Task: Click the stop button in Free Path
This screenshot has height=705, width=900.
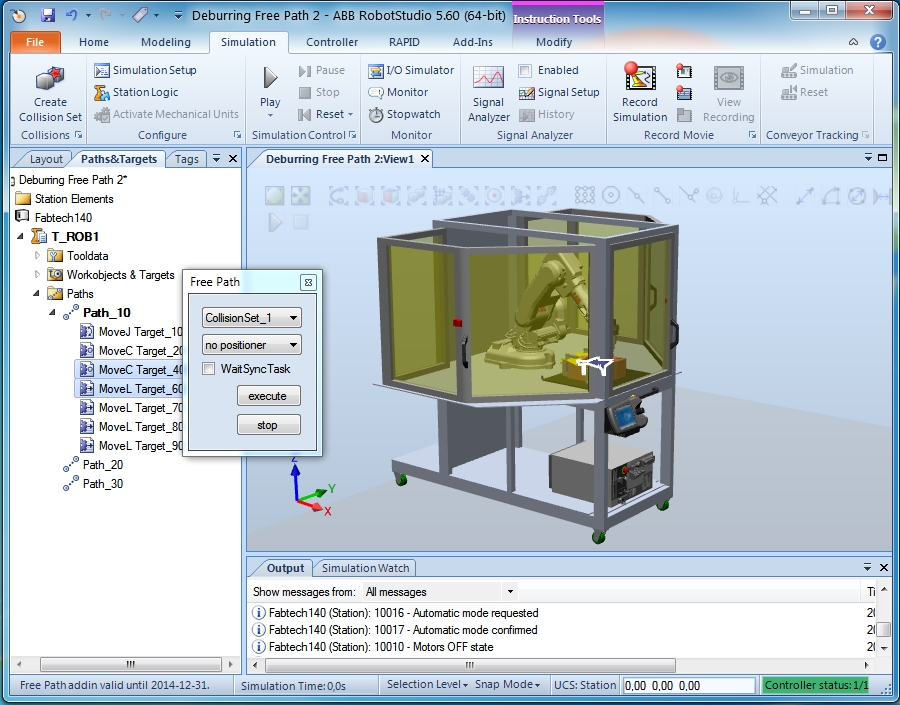Action: tap(268, 425)
